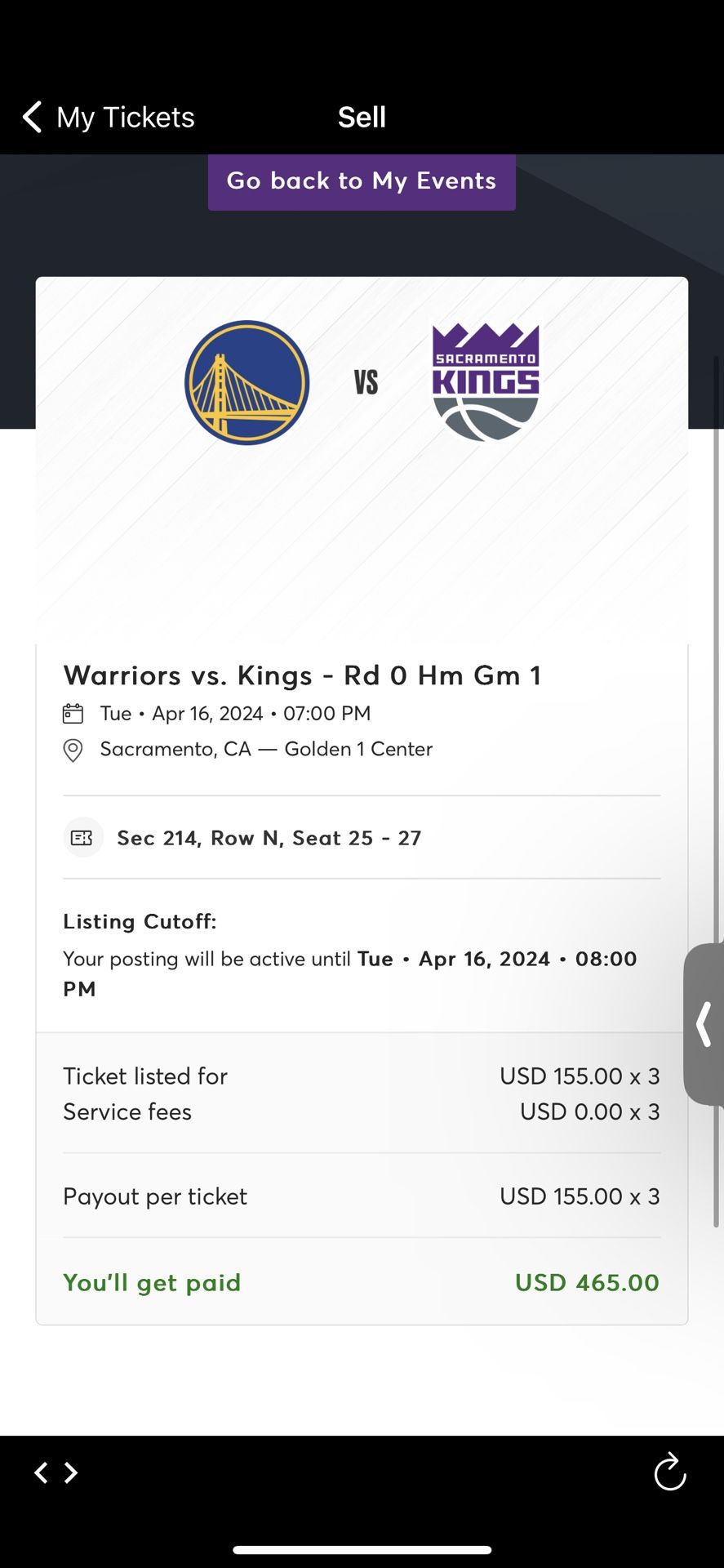
Task: Tap the Golden 1 Center venue text
Action: coord(358,750)
